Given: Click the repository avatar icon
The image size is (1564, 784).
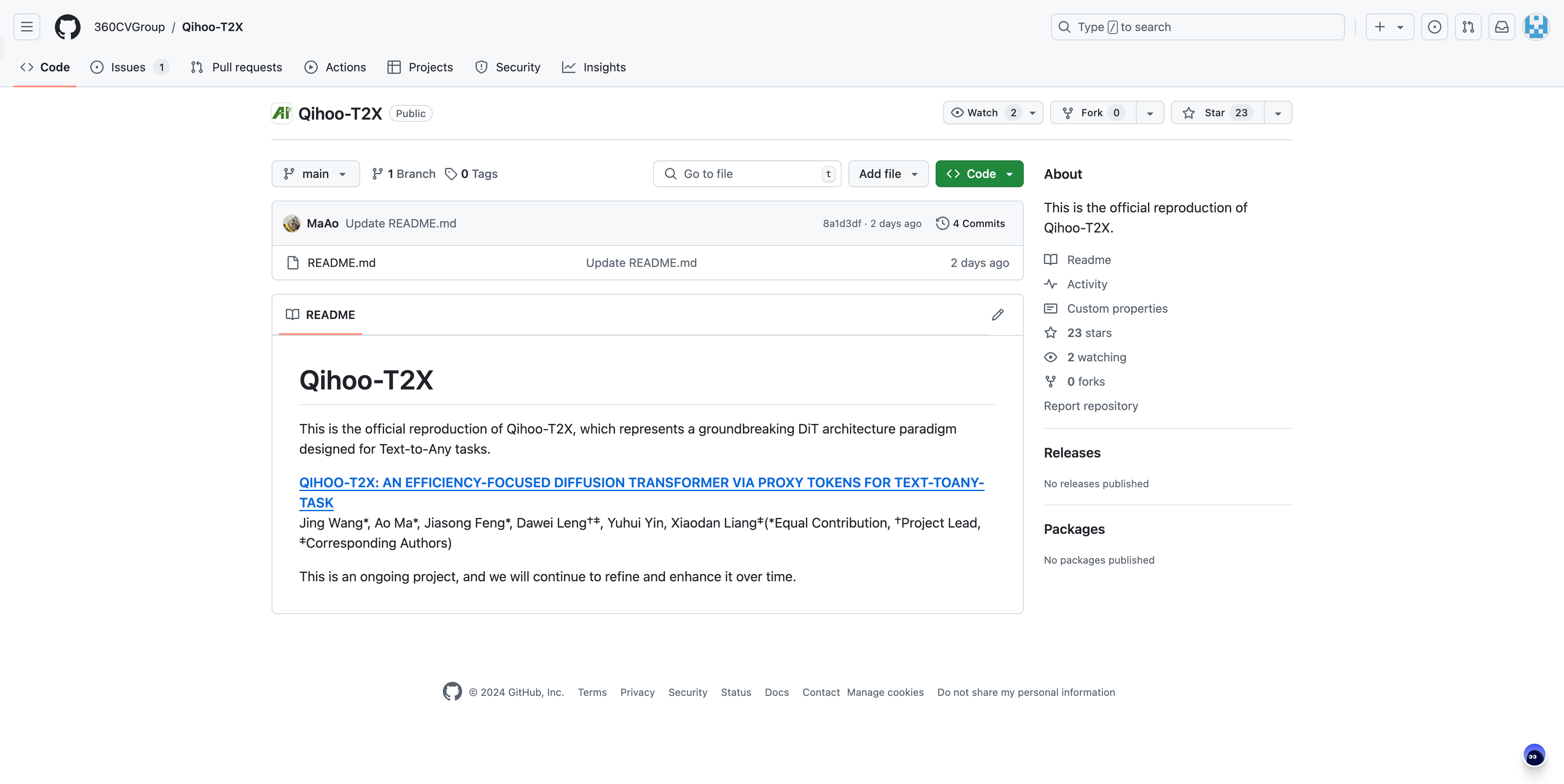Looking at the screenshot, I should point(282,113).
